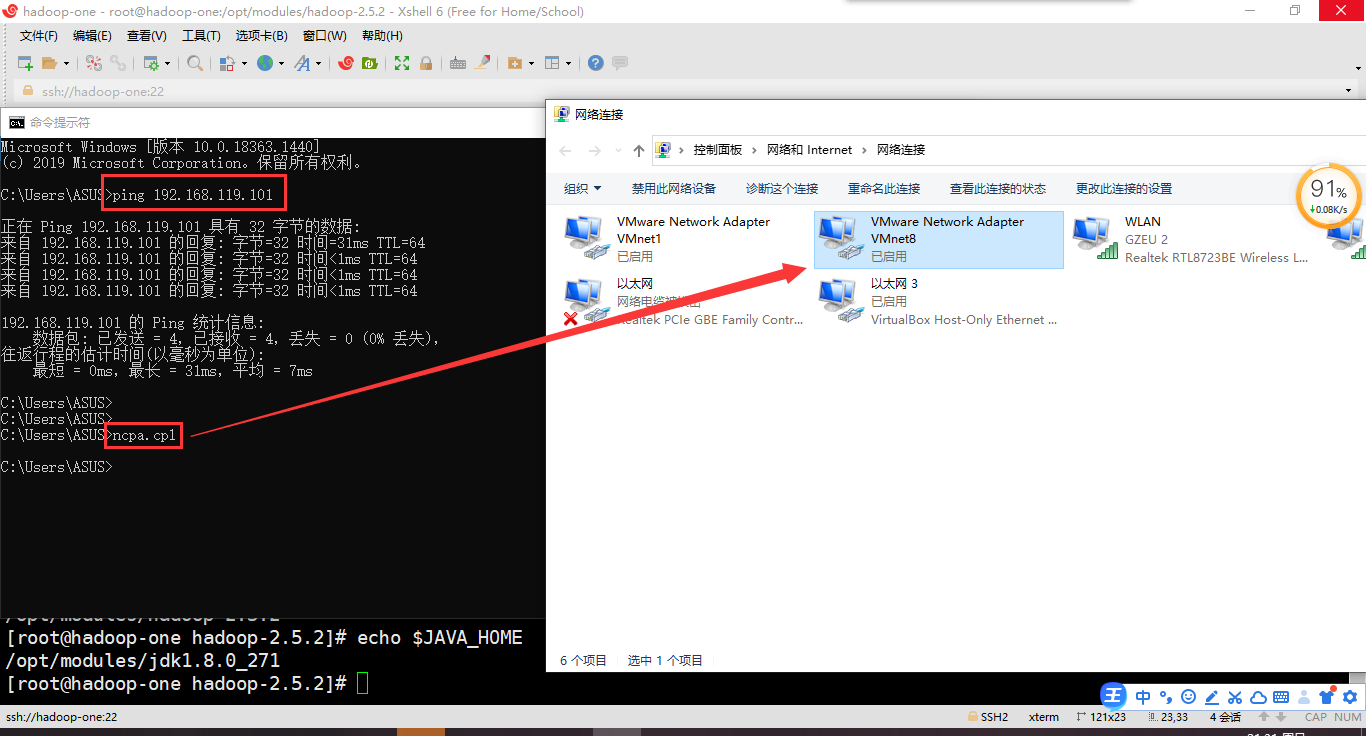The width and height of the screenshot is (1366, 736).
Task: Click the 91% network speed widget
Action: (1328, 196)
